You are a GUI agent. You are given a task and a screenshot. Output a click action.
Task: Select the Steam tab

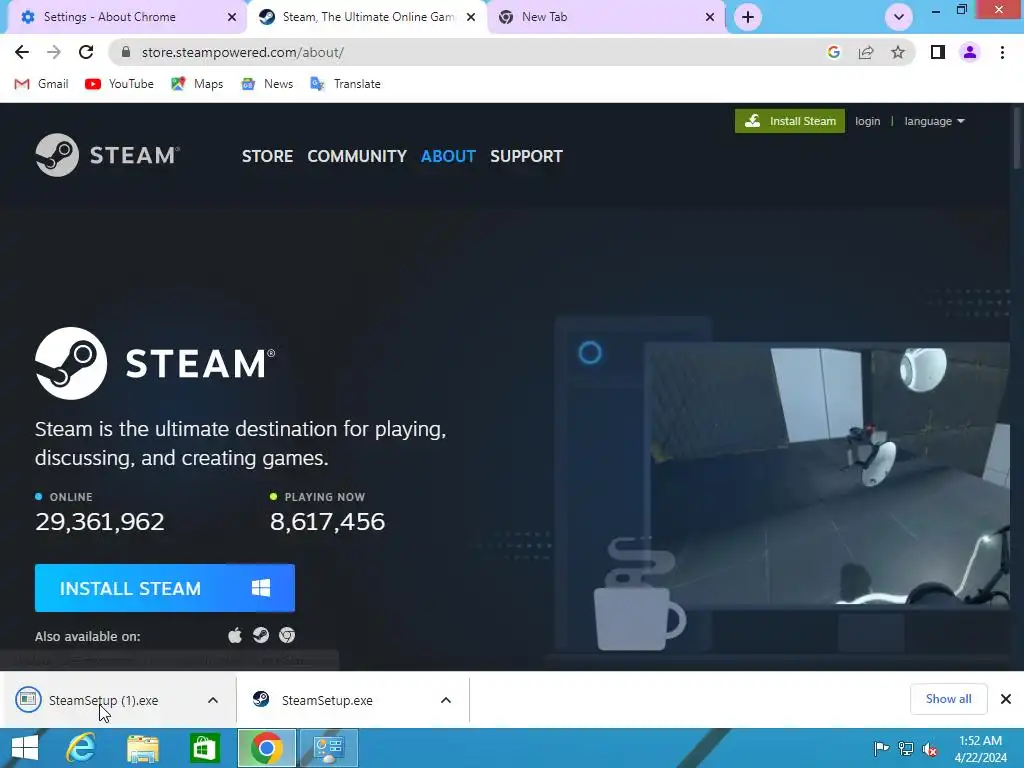[367, 17]
